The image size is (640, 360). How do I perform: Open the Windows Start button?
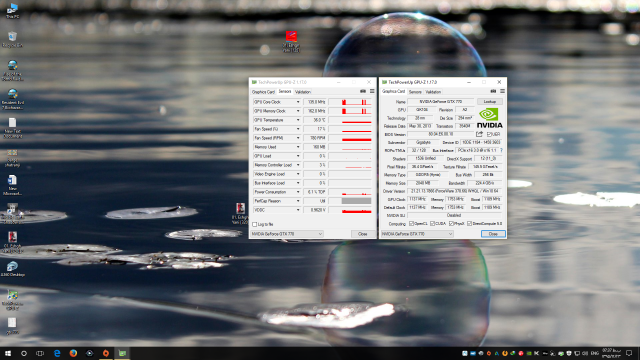coord(8,353)
